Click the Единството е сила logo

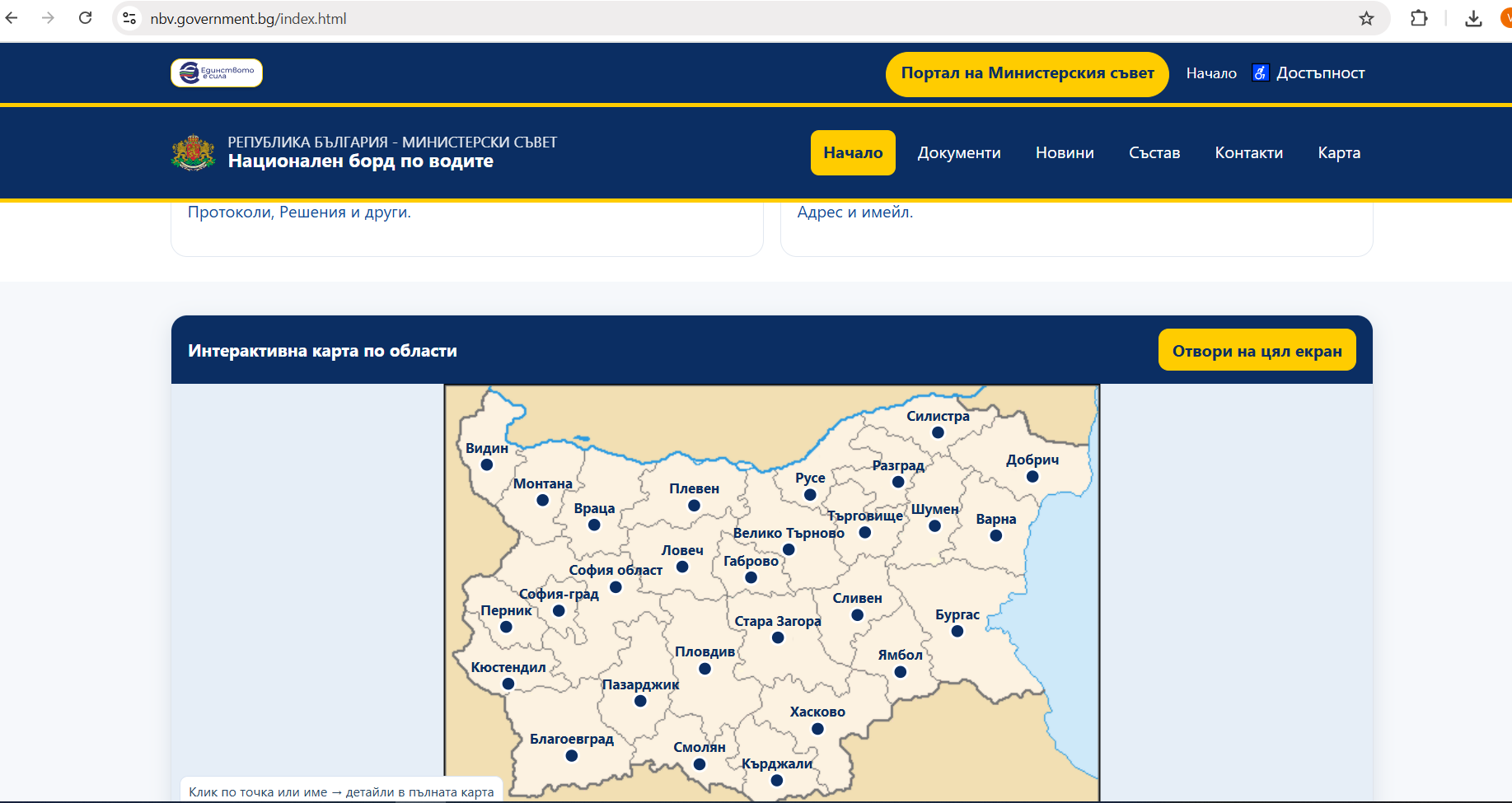[x=217, y=73]
